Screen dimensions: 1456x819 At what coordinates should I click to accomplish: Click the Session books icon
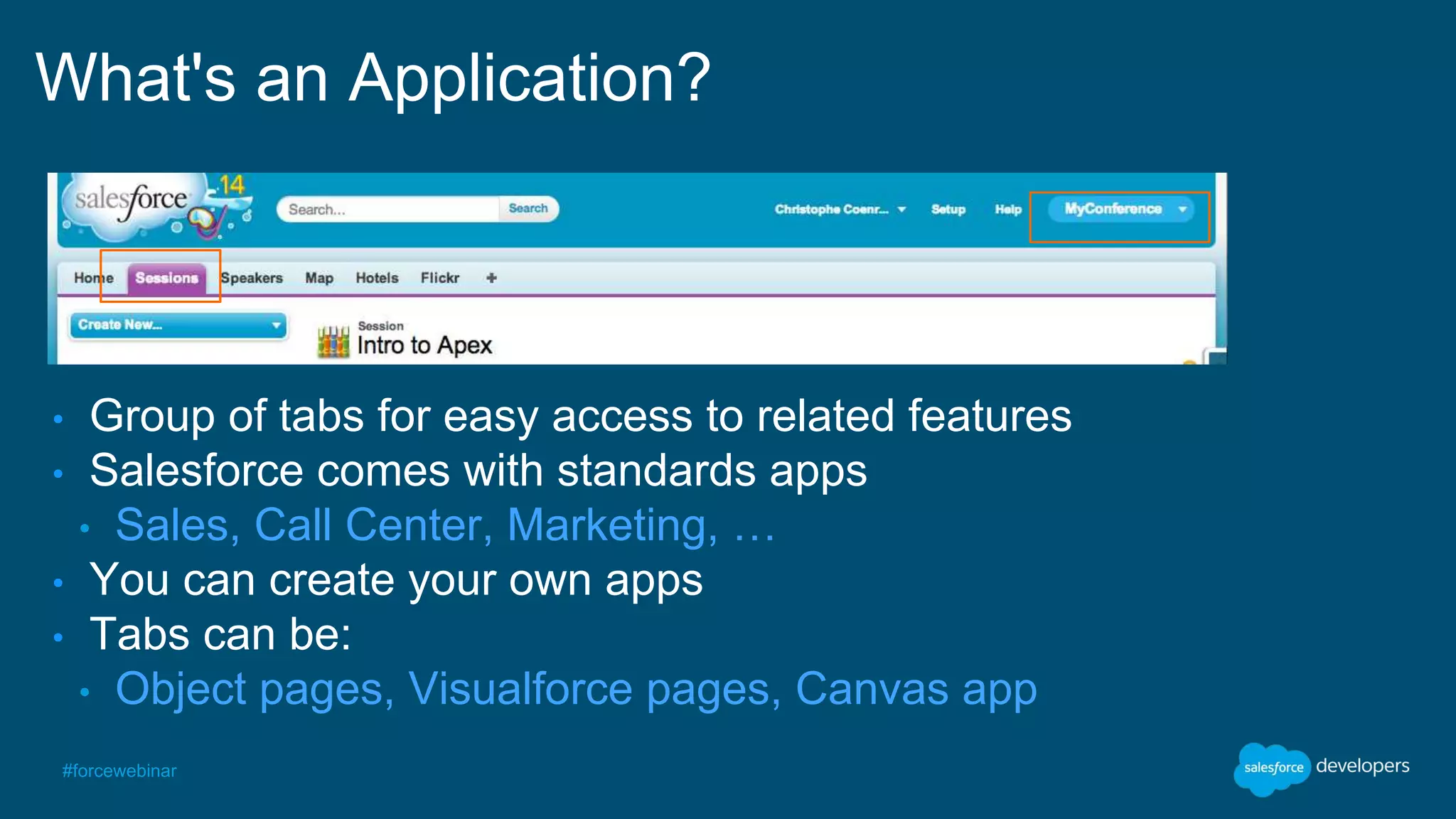(333, 341)
